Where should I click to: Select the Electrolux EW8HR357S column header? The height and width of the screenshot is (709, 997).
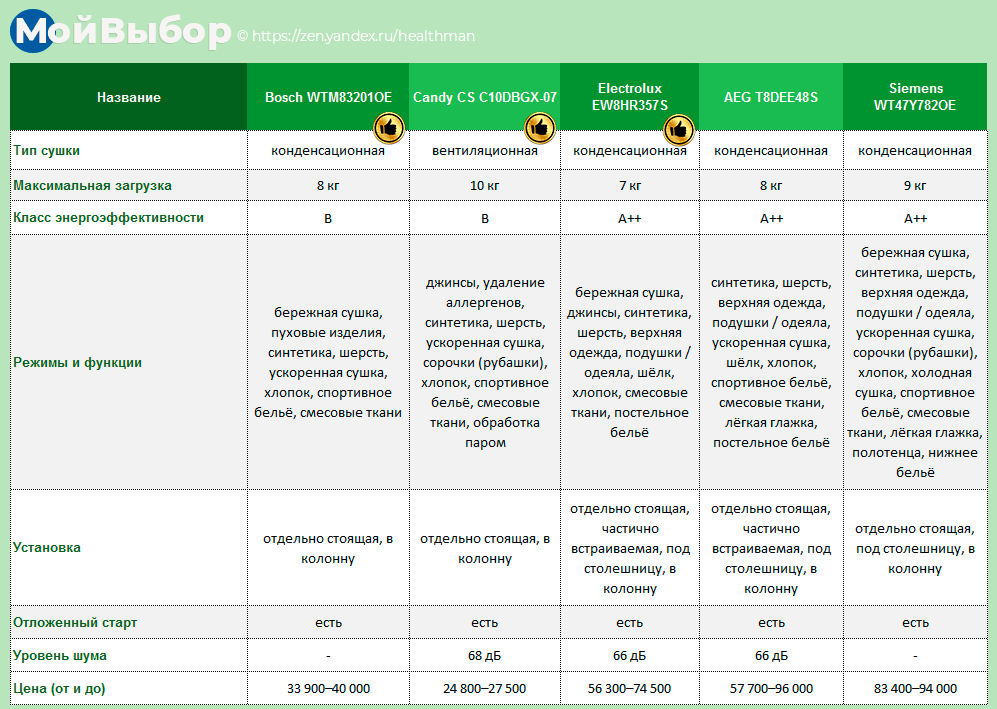(x=629, y=97)
